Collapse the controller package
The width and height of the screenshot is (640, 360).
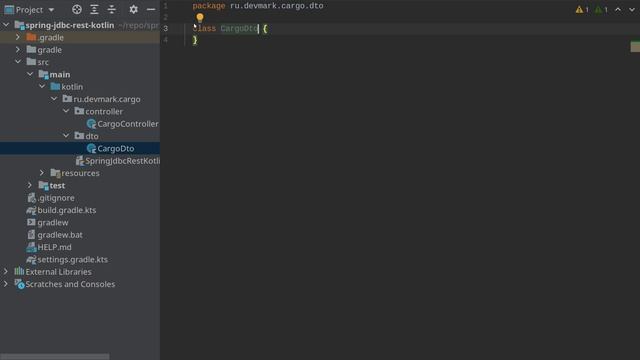pyautogui.click(x=66, y=111)
